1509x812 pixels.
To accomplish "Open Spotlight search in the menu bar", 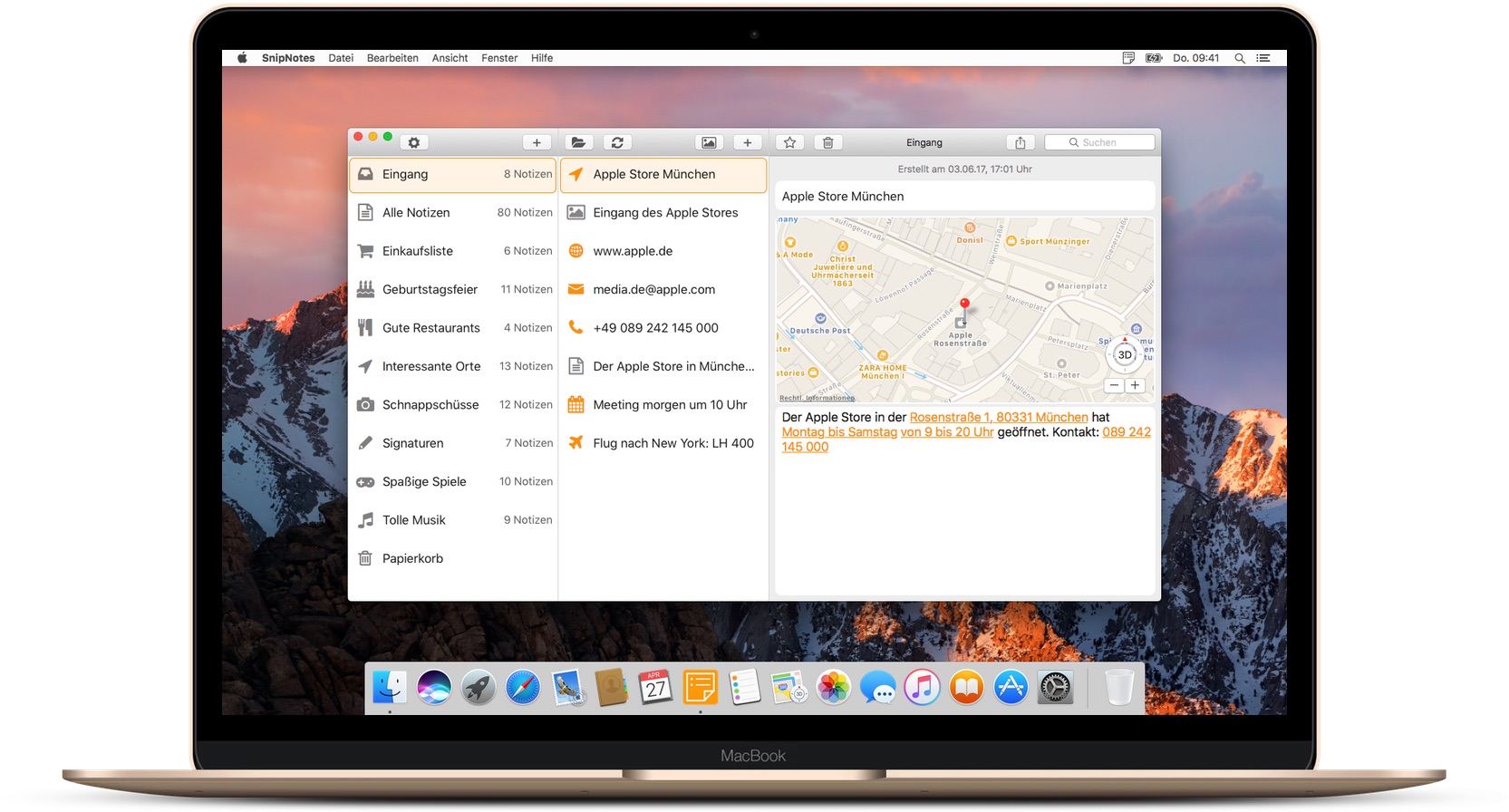I will coord(1240,58).
